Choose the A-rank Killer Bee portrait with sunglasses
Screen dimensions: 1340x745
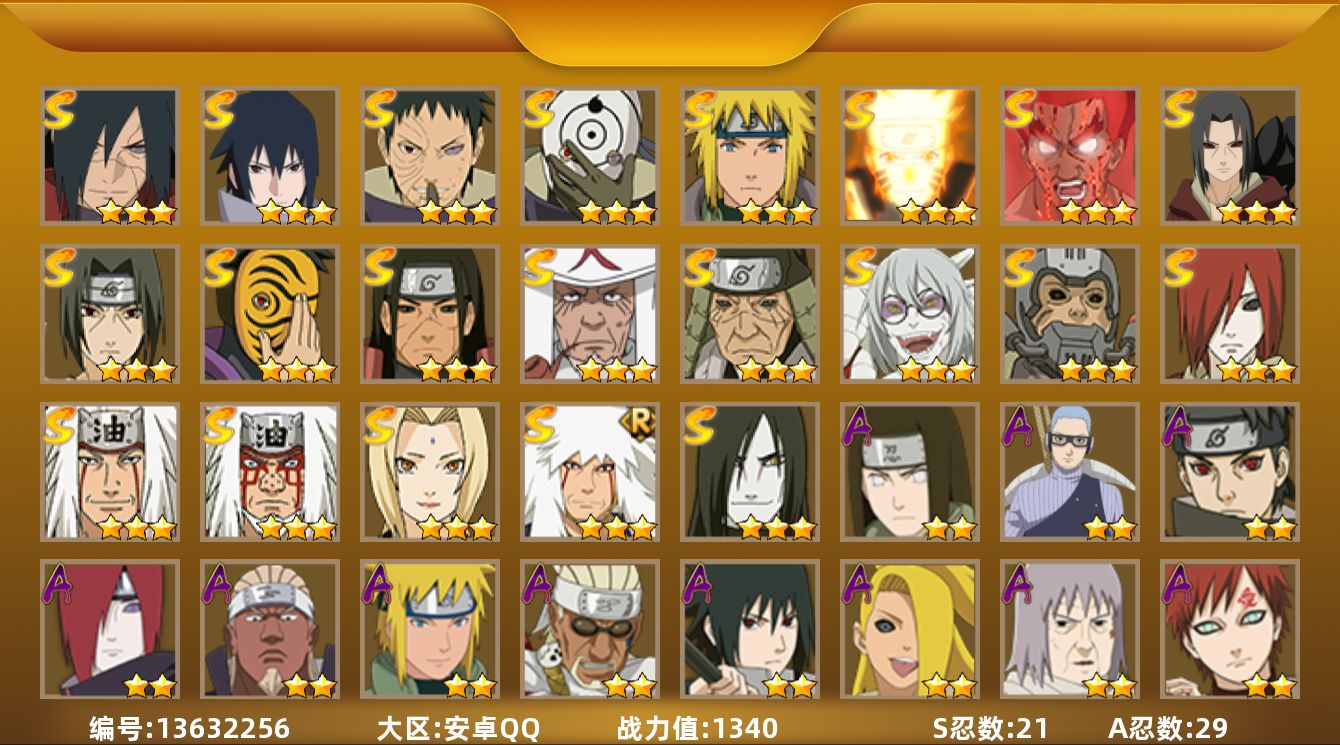590,629
